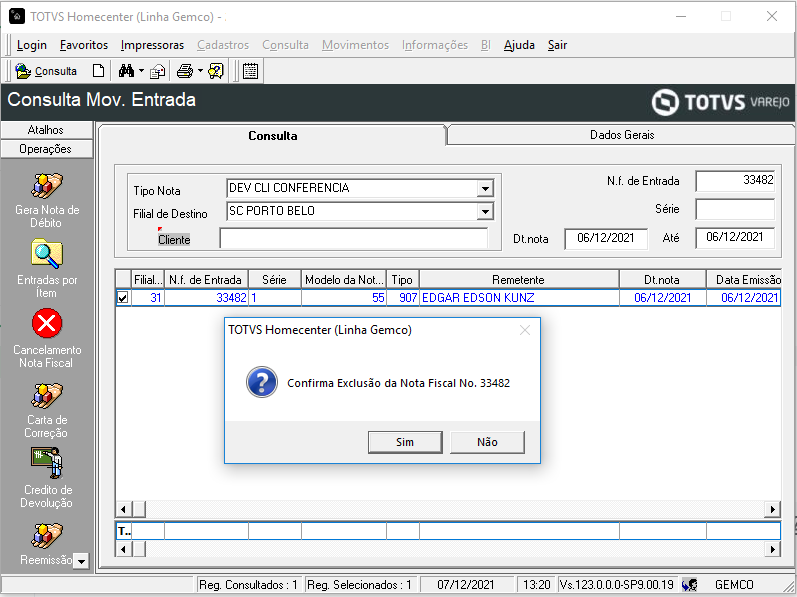Click the Até end date field
The height and width of the screenshot is (597, 797).
click(735, 237)
